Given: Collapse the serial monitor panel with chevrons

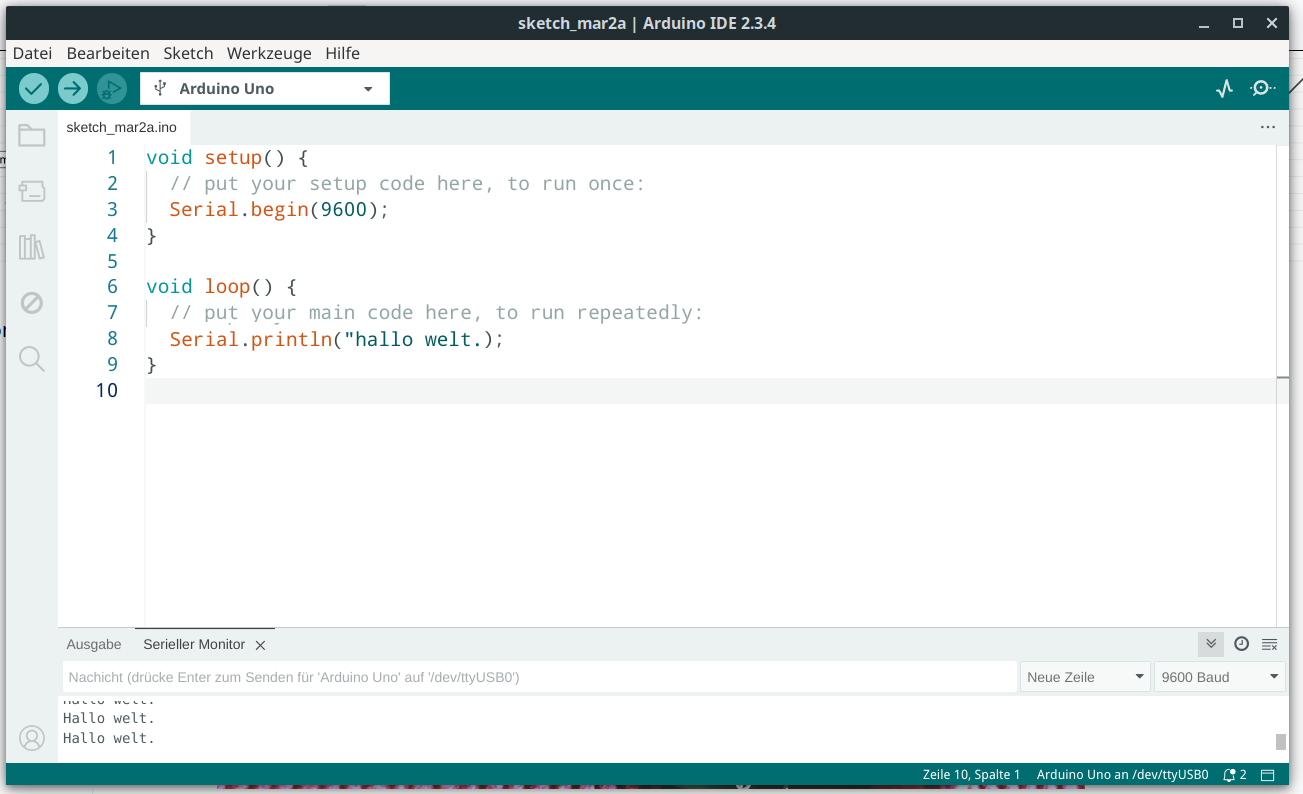Looking at the screenshot, I should pyautogui.click(x=1210, y=644).
